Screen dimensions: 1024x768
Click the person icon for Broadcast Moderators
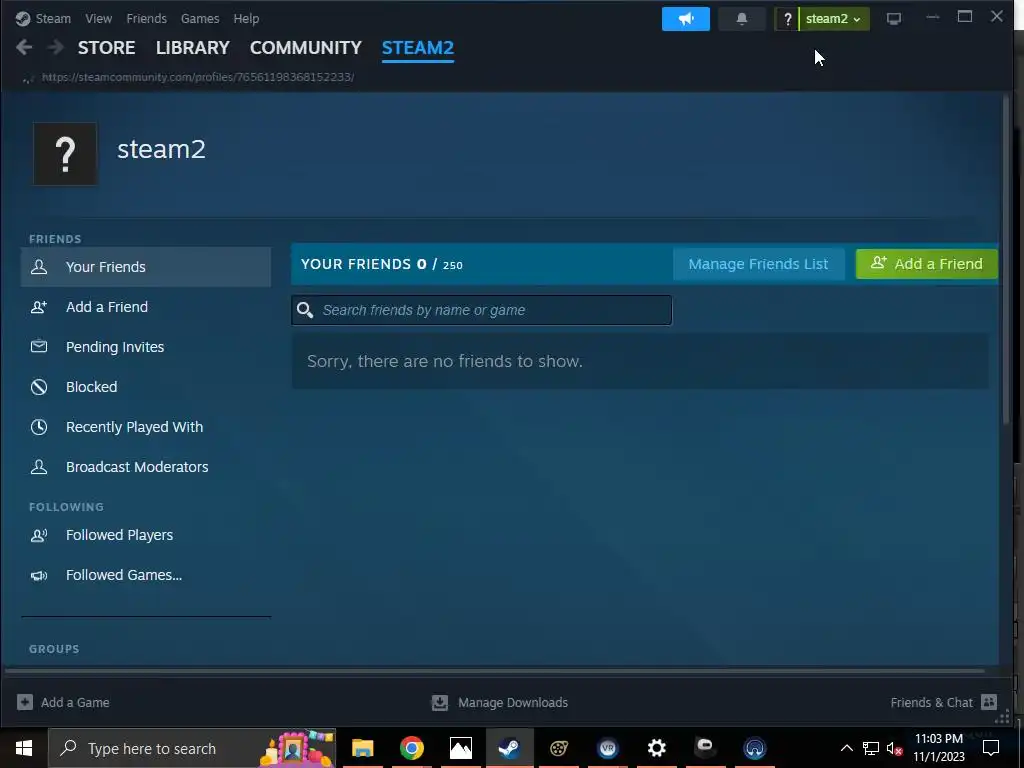39,467
